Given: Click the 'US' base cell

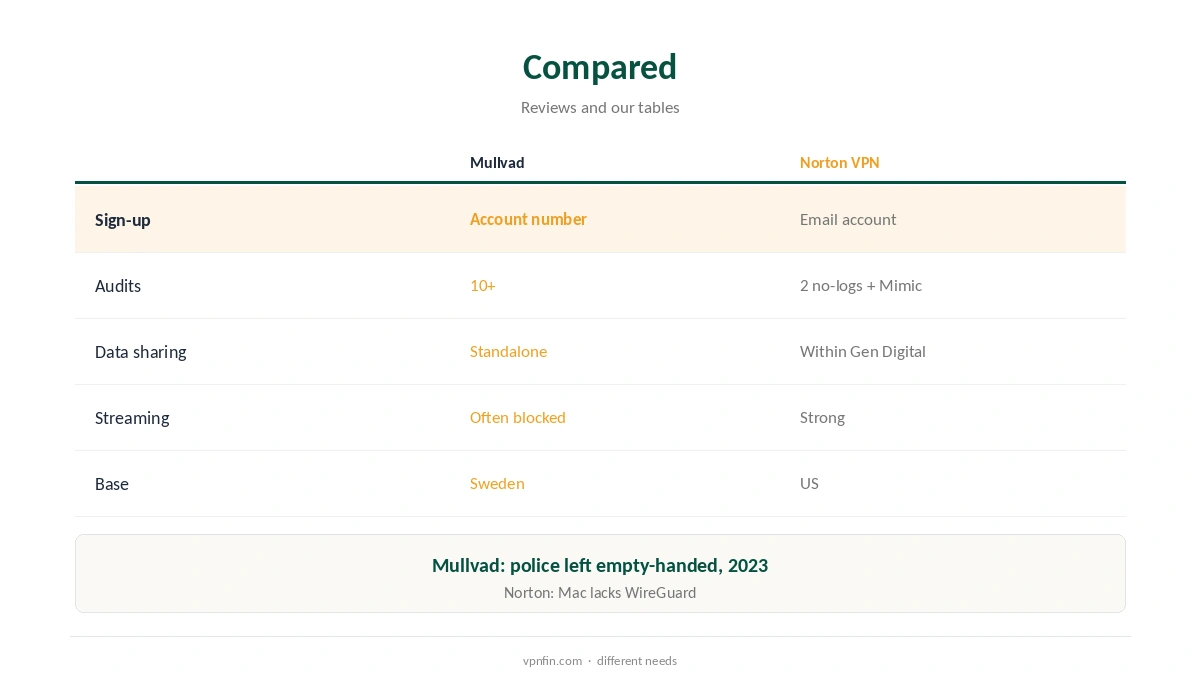Looking at the screenshot, I should point(809,483).
